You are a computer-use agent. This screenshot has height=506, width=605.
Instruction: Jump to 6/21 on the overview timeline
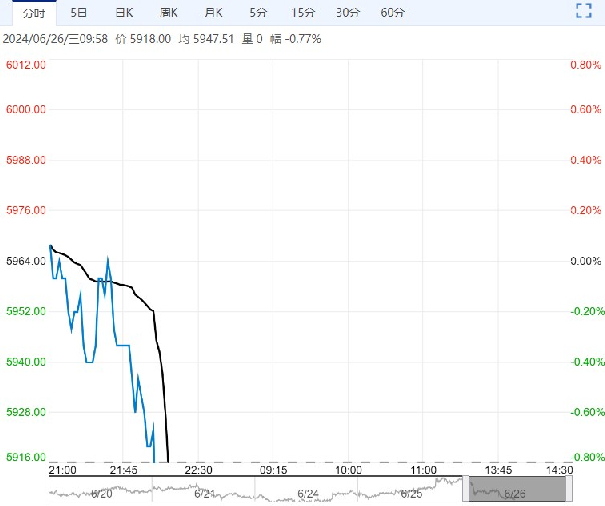(205, 492)
